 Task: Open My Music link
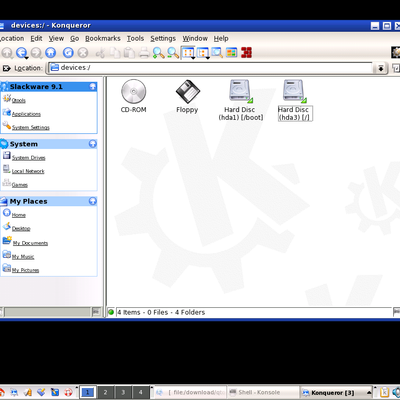[x=23, y=257]
